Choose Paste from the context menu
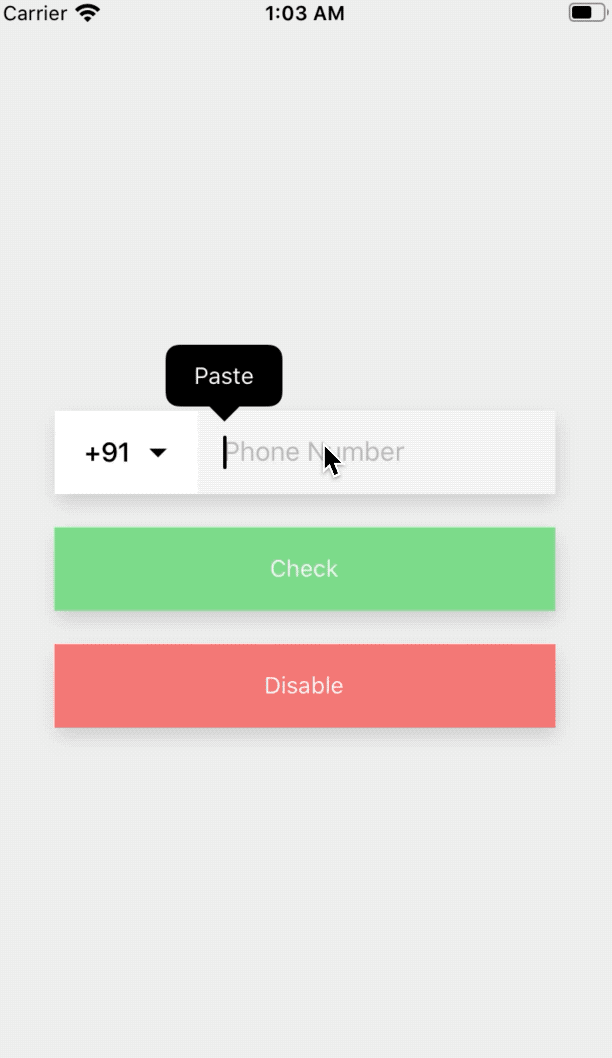This screenshot has height=1058, width=612. [x=223, y=376]
